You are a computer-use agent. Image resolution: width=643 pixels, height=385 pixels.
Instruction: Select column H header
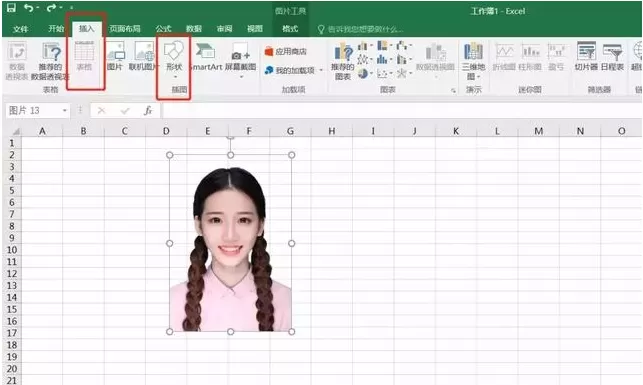click(x=332, y=131)
